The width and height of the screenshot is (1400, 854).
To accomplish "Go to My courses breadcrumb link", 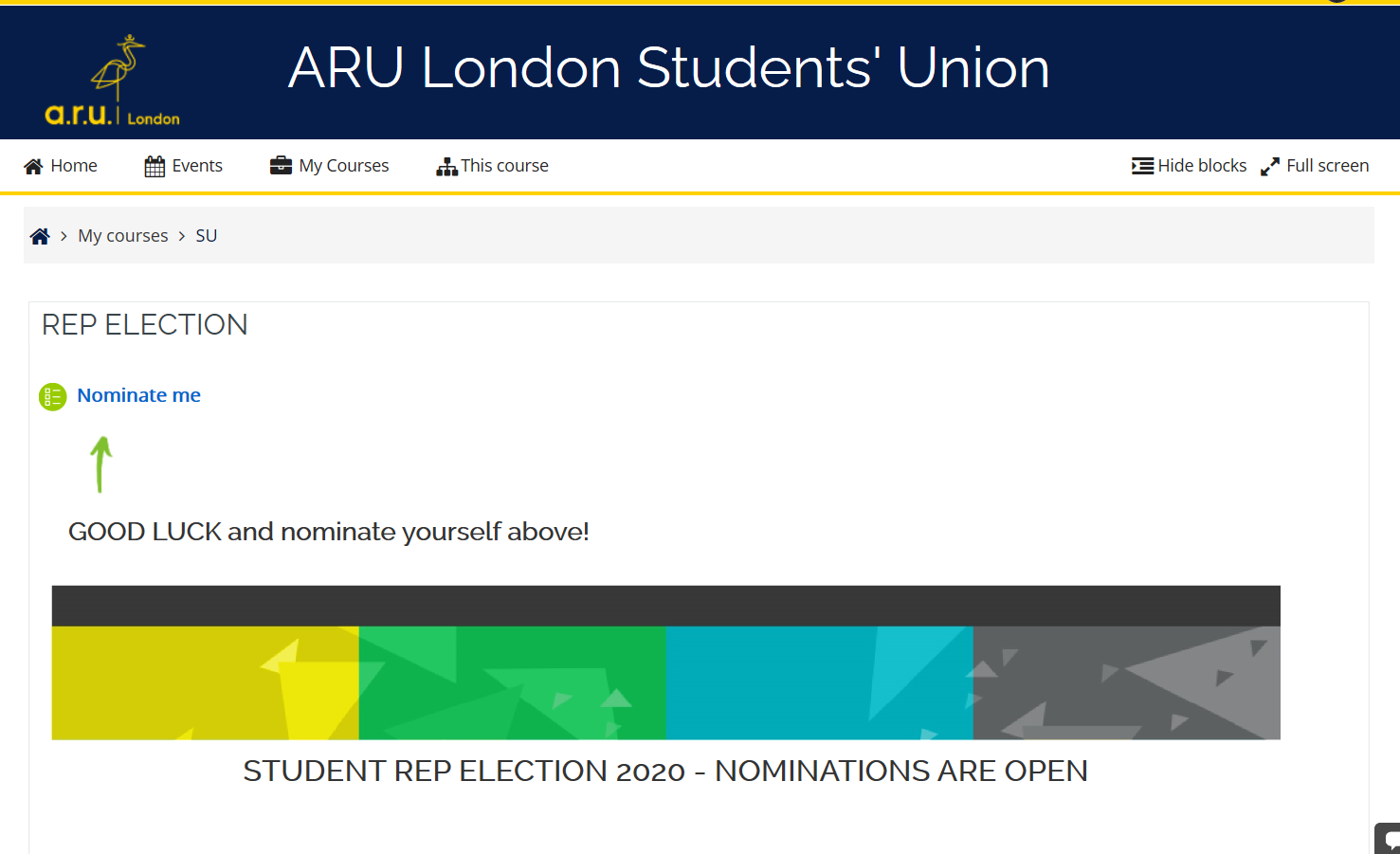I will point(123,236).
